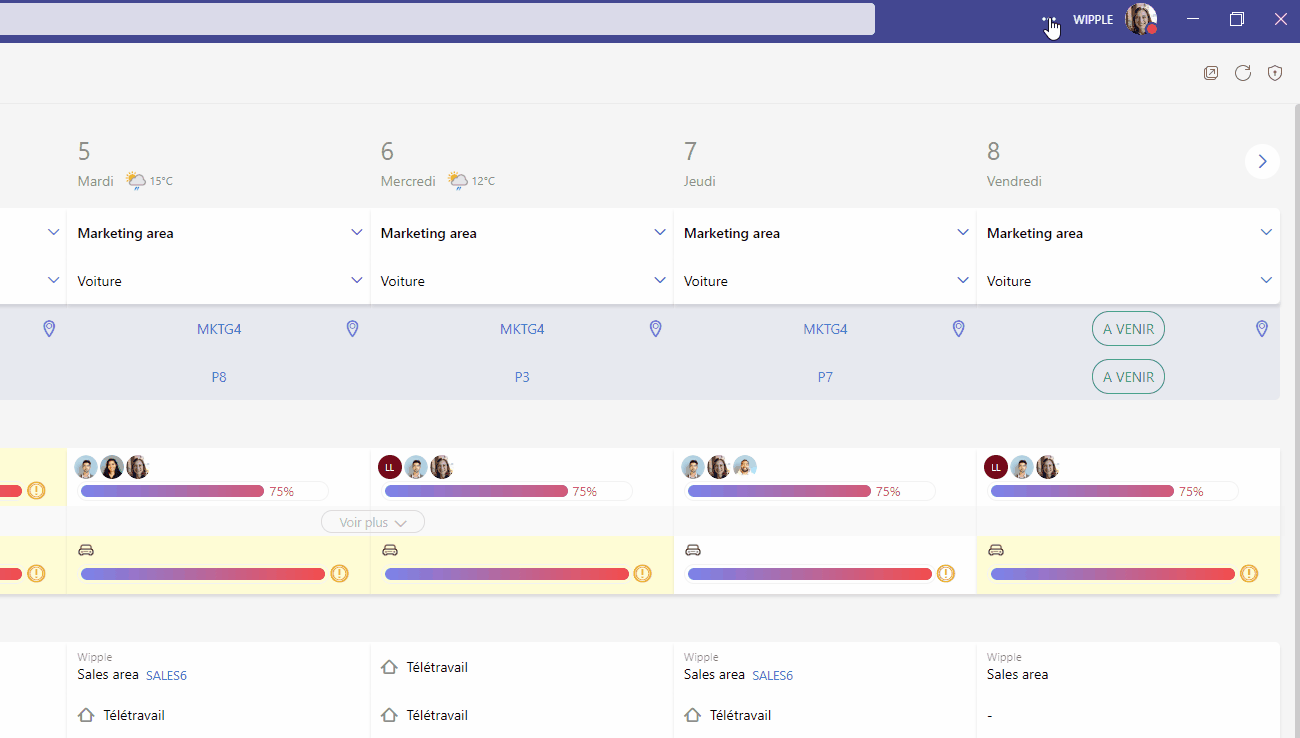Open Voiture dropdown for Vendredi

tap(1266, 281)
